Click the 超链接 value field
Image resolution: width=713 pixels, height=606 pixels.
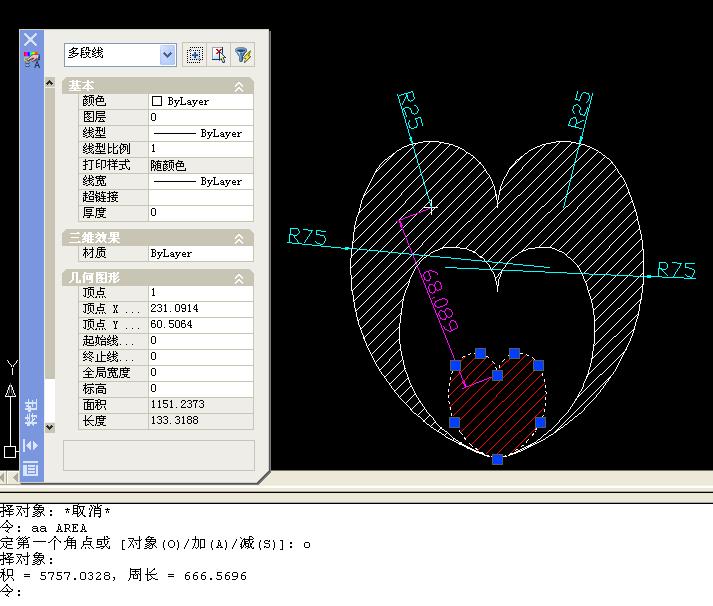click(201, 197)
